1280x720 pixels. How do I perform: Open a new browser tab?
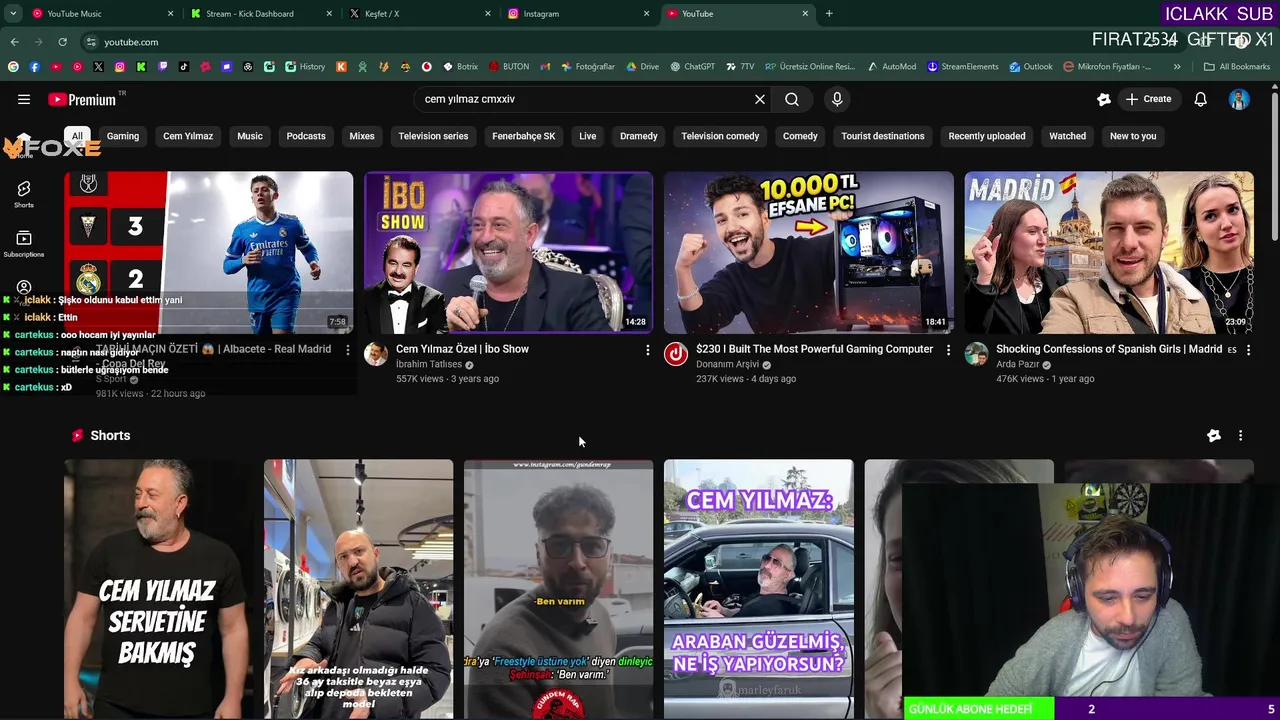[829, 14]
